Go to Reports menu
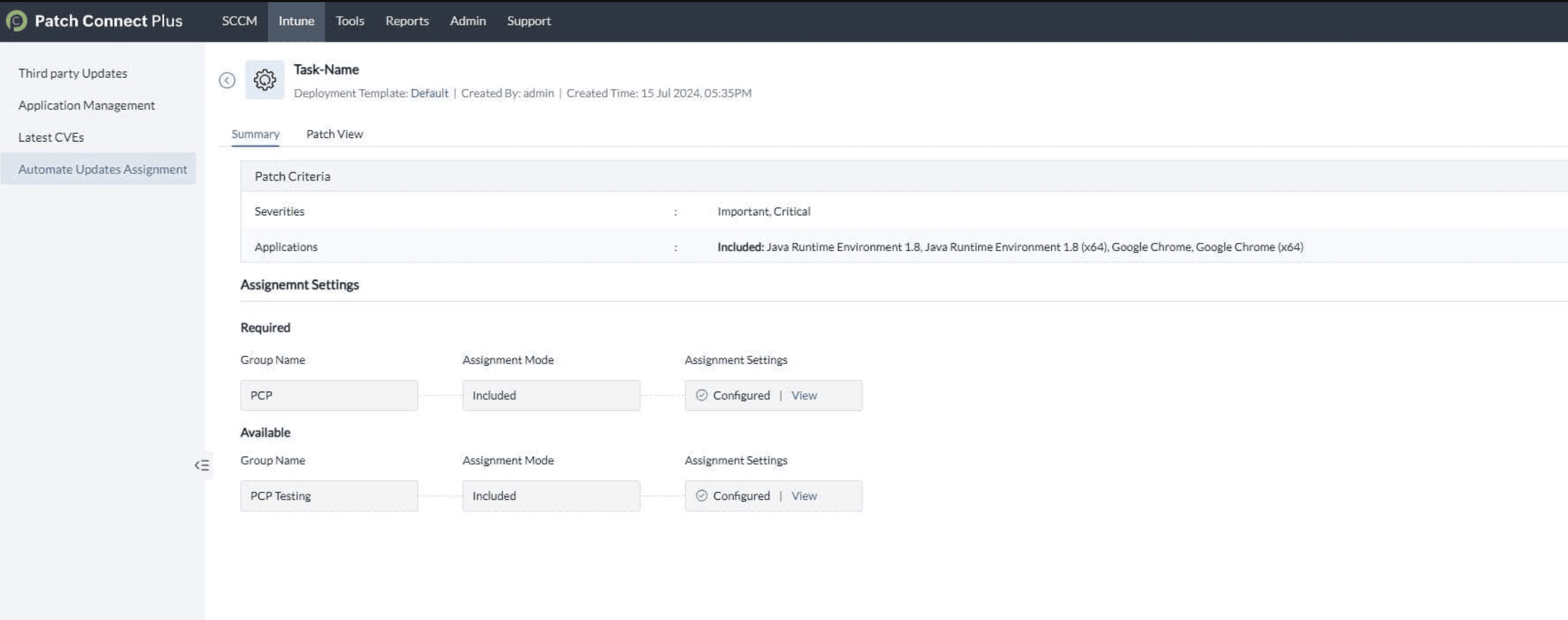Viewport: 1568px width, 620px height. pos(407,21)
